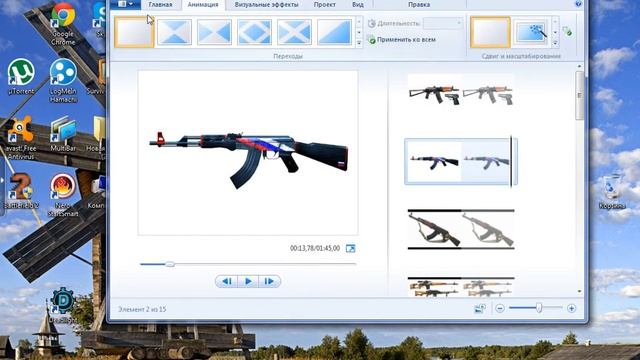The height and width of the screenshot is (360, 640).
Task: Launch LogMeIn Hamachi from the desktop
Action: click(x=63, y=81)
